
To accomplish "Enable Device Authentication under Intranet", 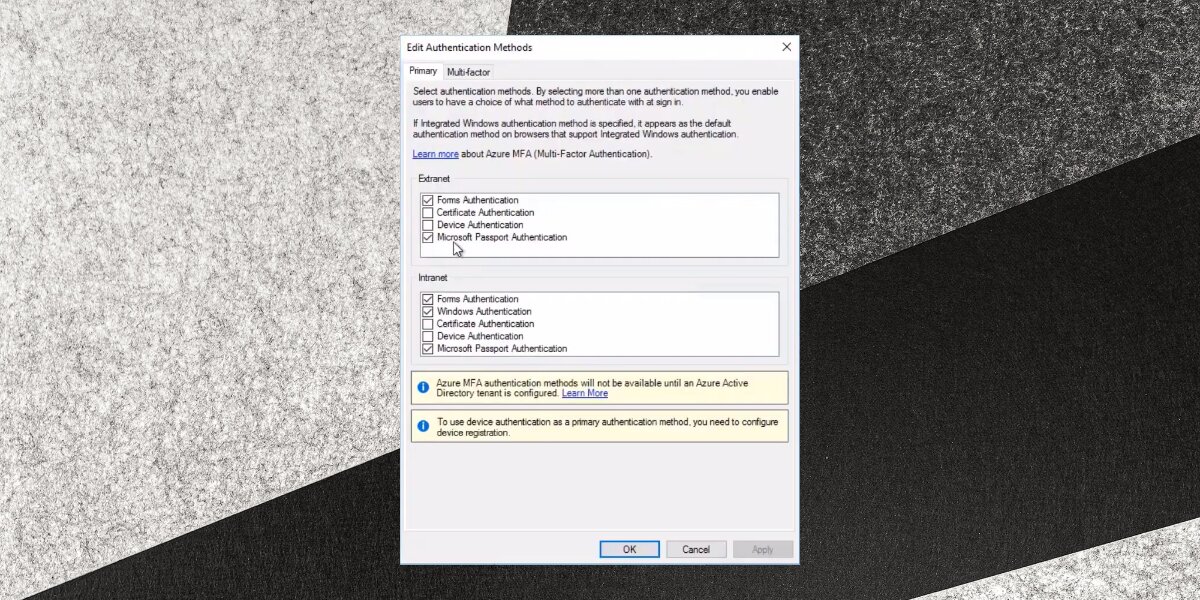I will (x=428, y=336).
